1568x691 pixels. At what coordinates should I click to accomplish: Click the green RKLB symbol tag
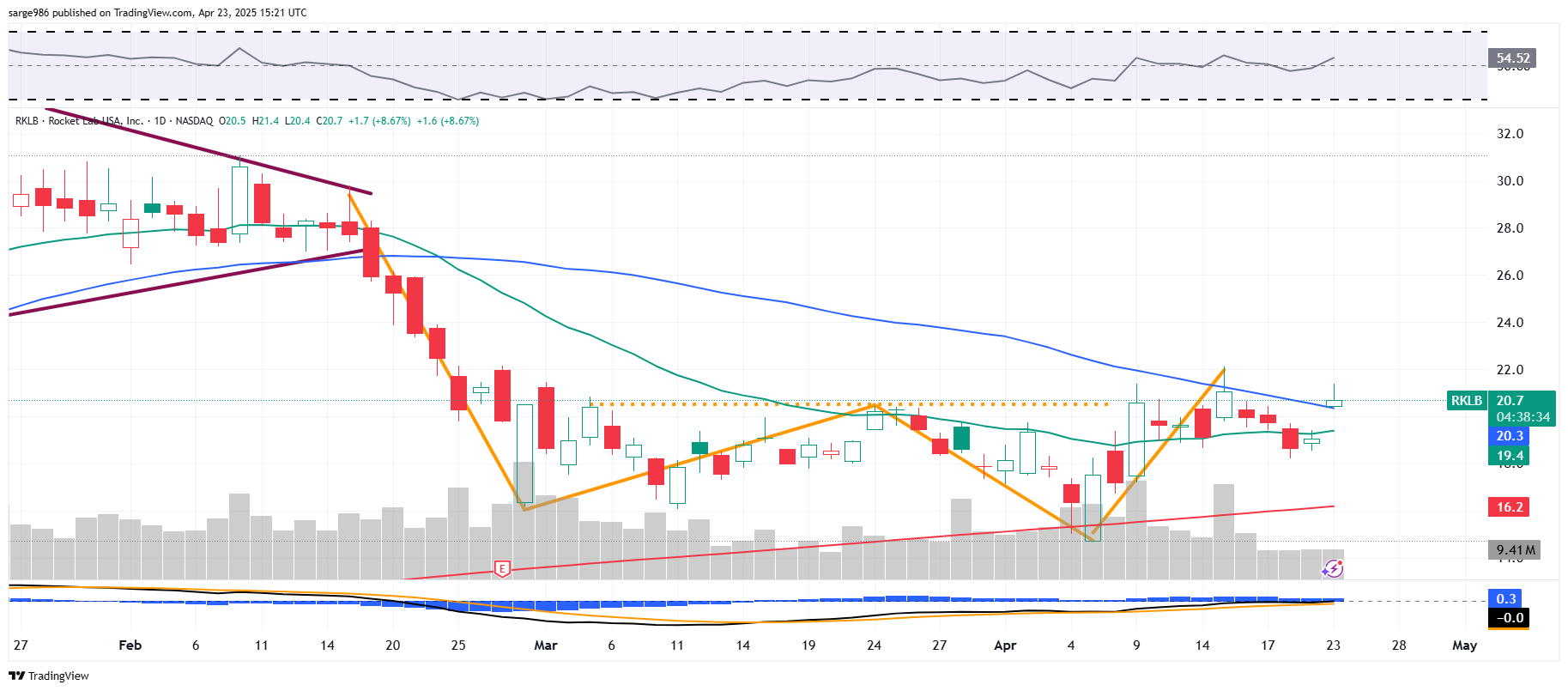(x=1467, y=401)
